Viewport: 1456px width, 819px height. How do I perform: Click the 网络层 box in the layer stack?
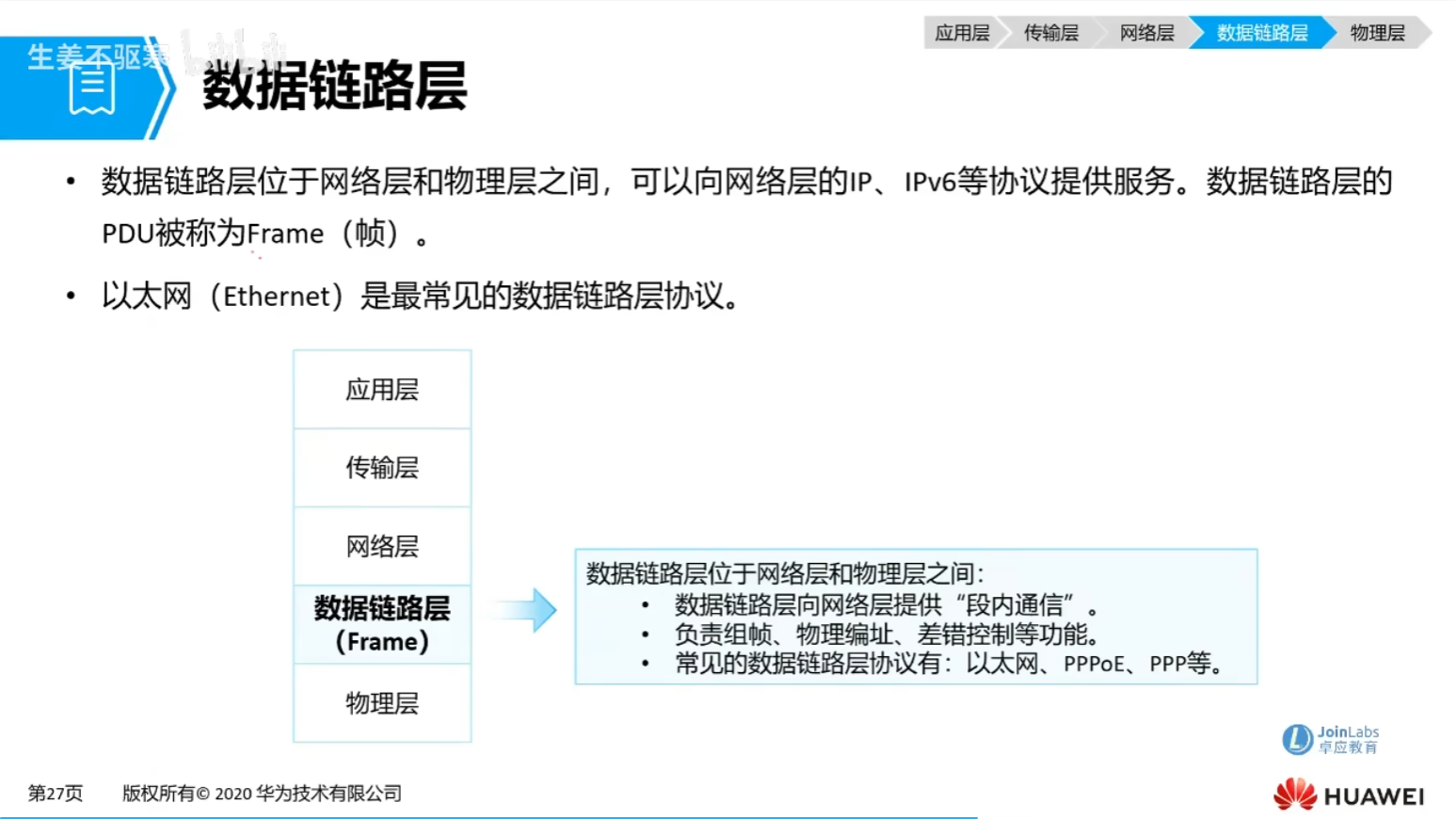(x=382, y=546)
